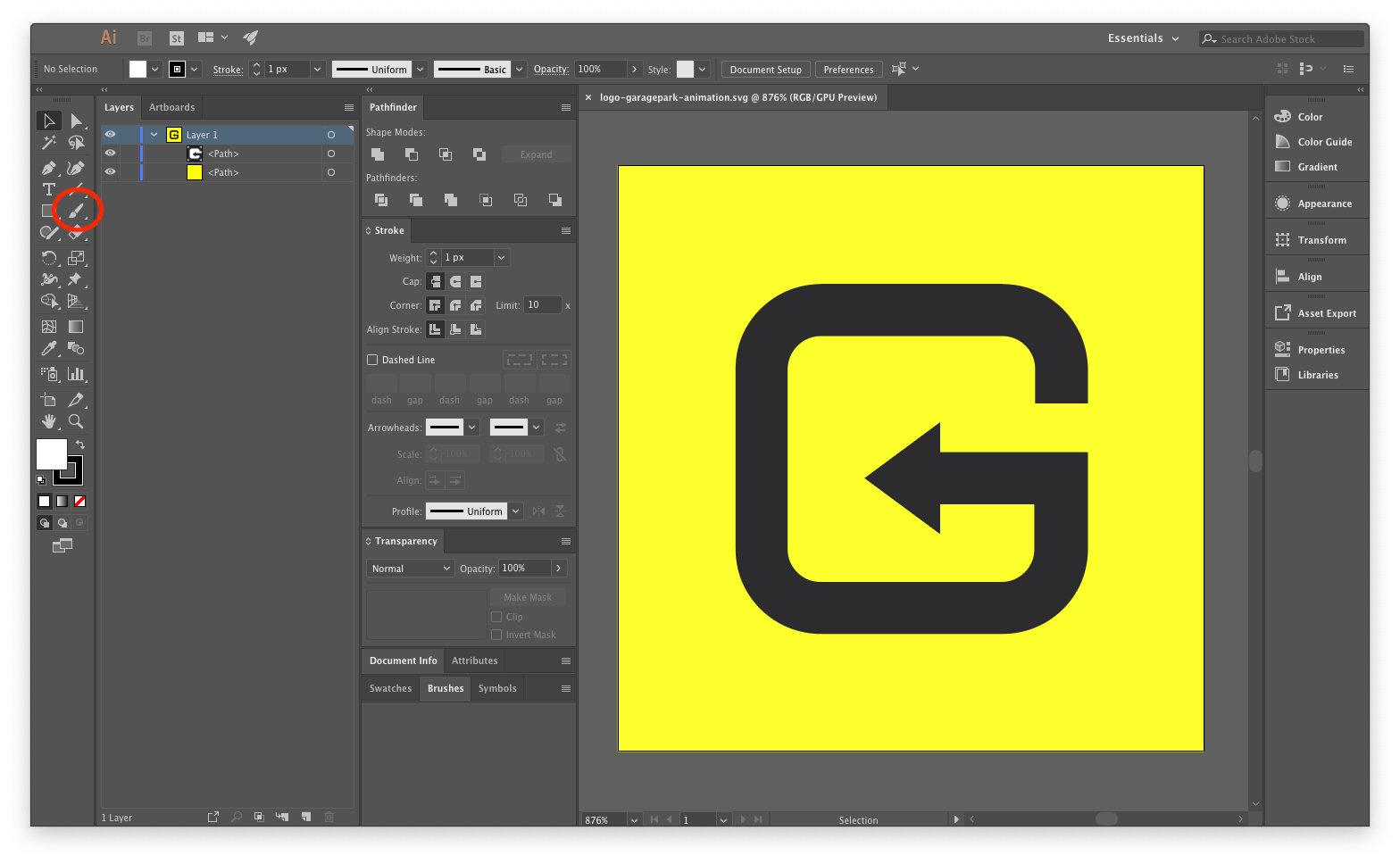Select the Artboard tool
The width and height of the screenshot is (1400, 864).
49,400
